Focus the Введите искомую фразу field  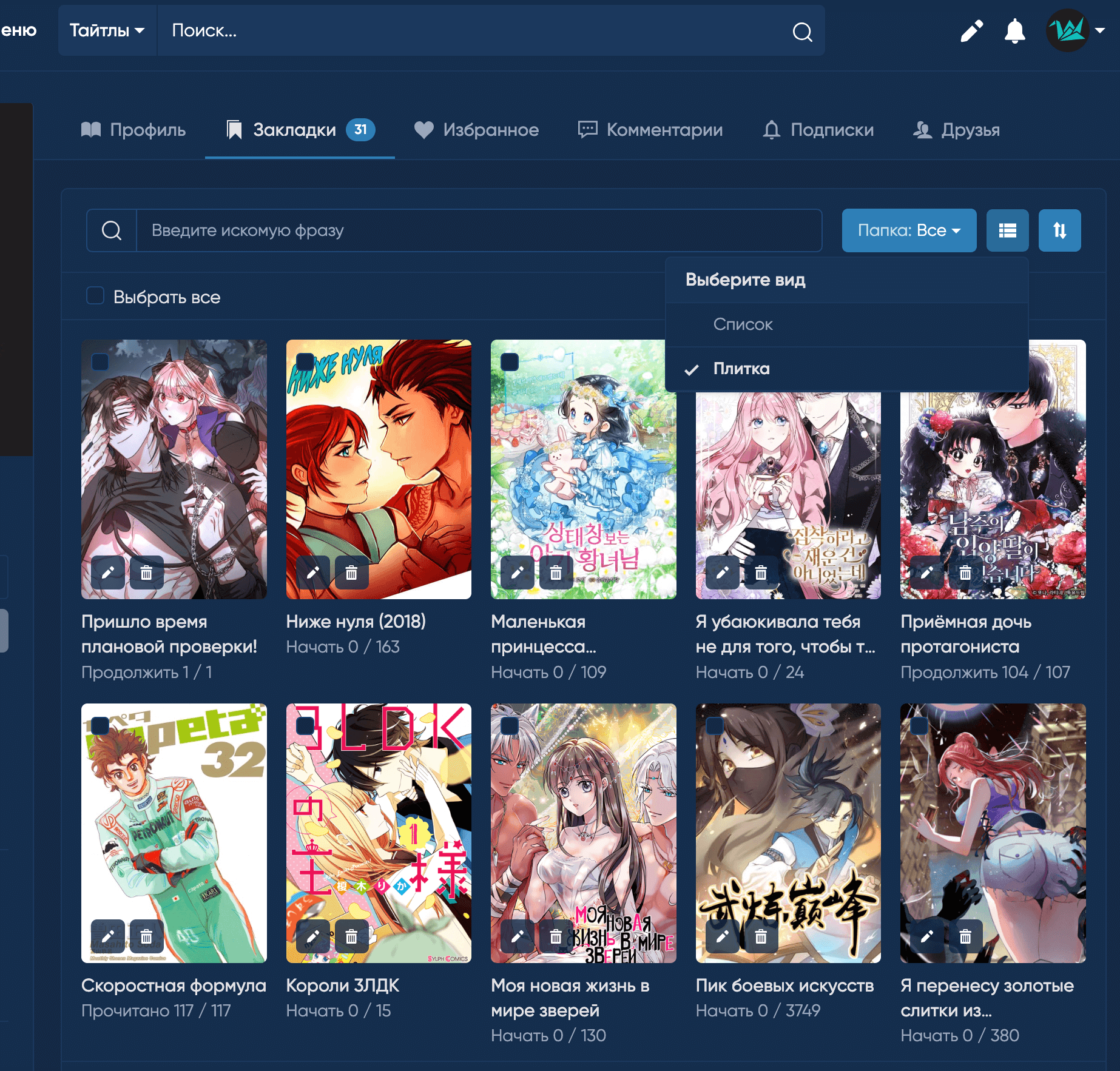pyautogui.click(x=479, y=230)
